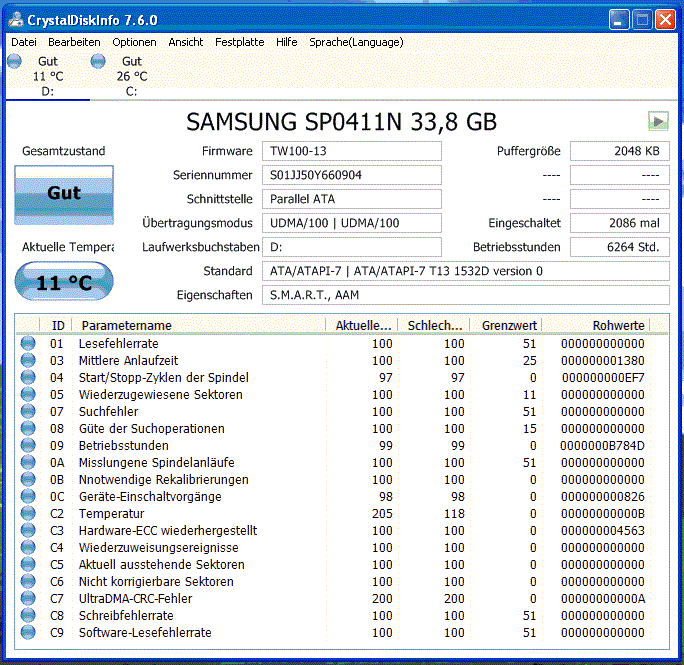Click the Laufwerksbuchstaben D: field
Viewport: 684px width, 665px height.
352,247
